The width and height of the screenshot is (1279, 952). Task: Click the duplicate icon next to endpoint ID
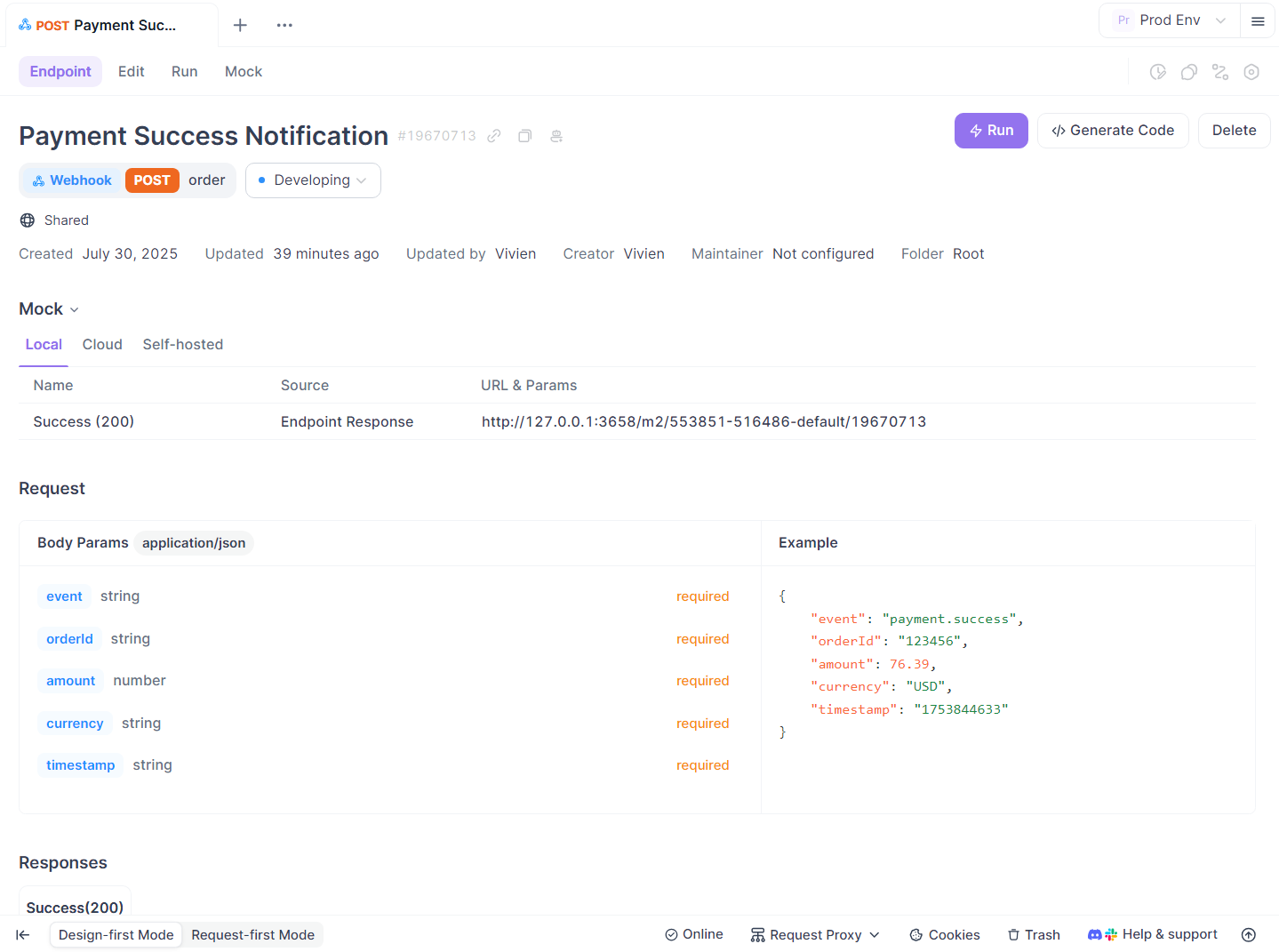[525, 136]
